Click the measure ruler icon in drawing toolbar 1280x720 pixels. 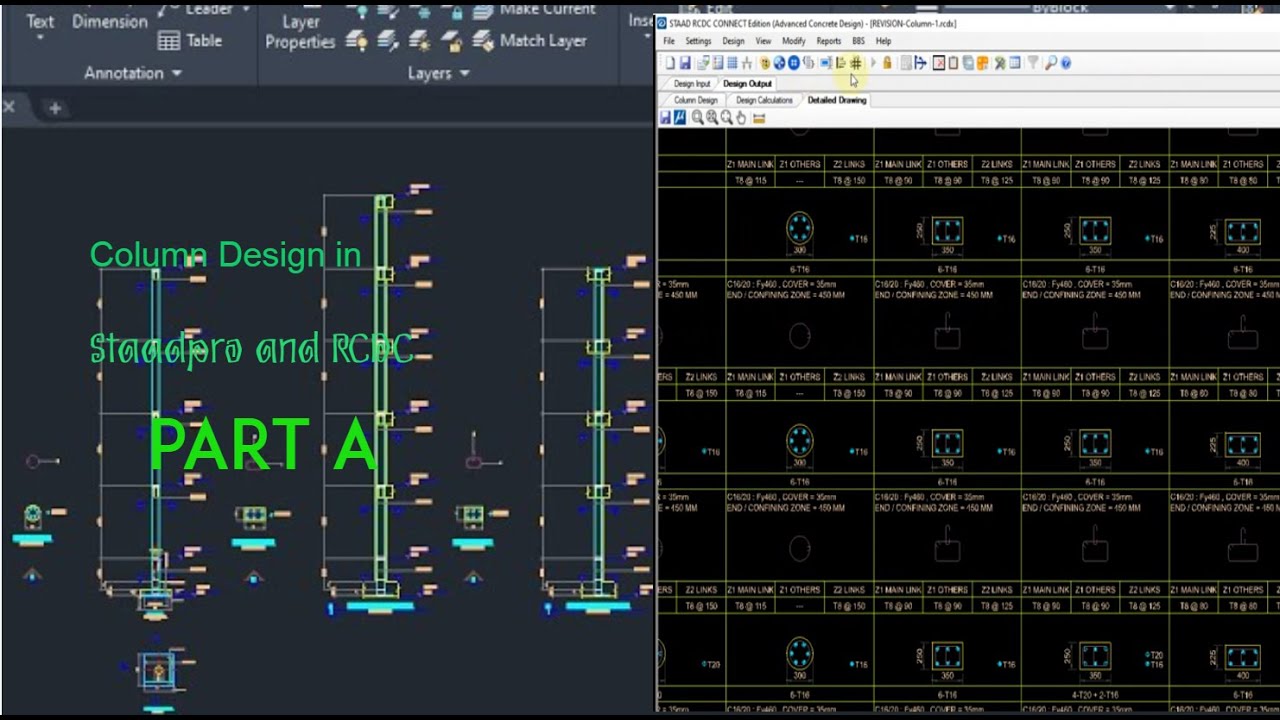pyautogui.click(x=759, y=118)
